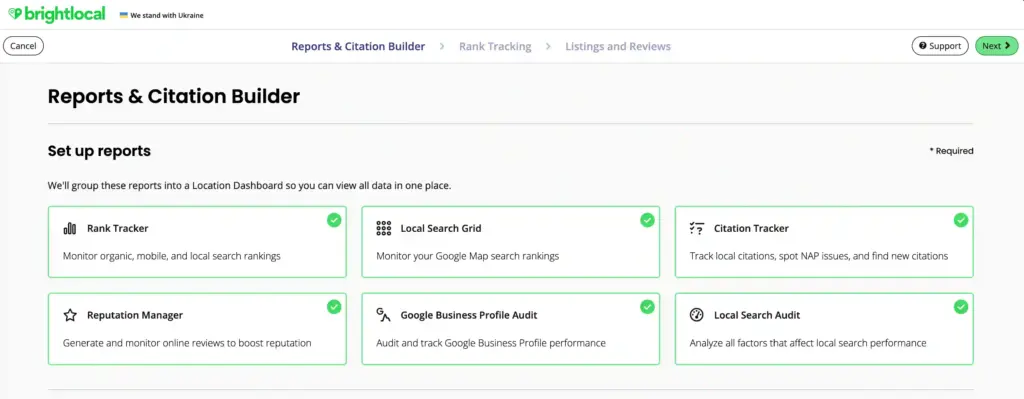Click 'Audit and track Google Business Profile performance'
Viewport: 1024px width, 399px height.
[491, 343]
